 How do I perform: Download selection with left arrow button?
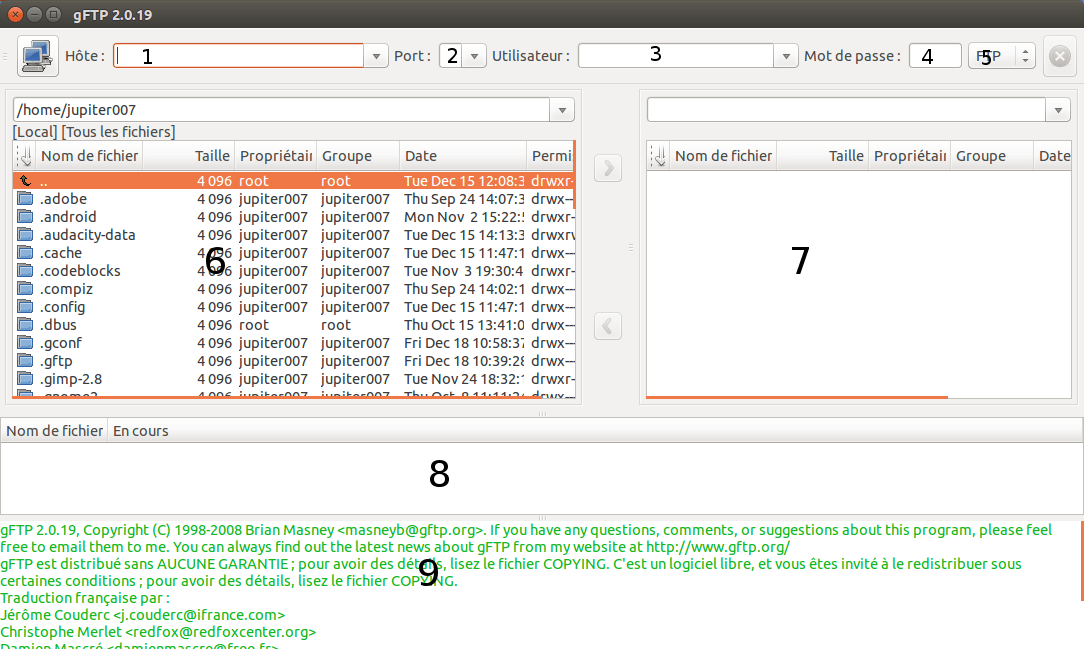(x=608, y=326)
